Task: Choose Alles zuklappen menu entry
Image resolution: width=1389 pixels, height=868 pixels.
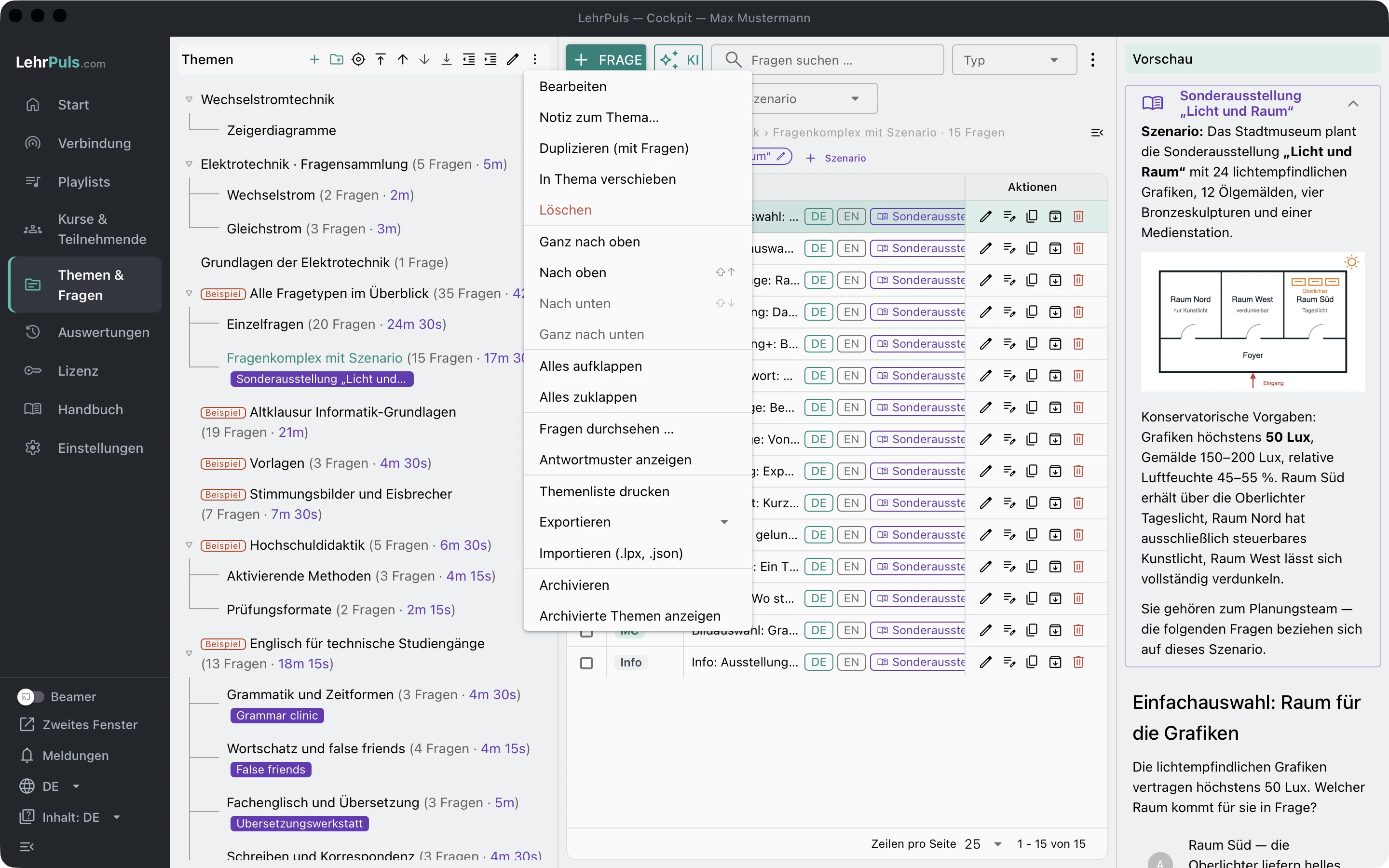Action: click(x=638, y=397)
